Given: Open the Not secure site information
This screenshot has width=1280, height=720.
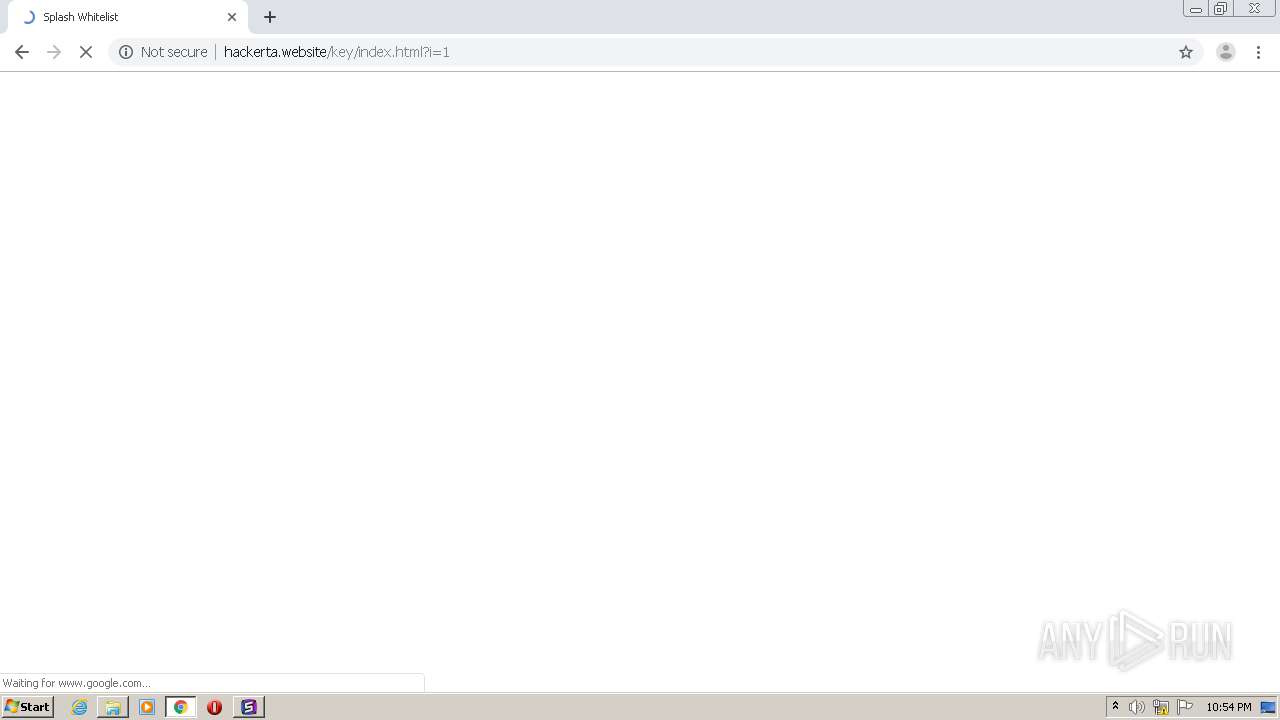Looking at the screenshot, I should pos(126,52).
